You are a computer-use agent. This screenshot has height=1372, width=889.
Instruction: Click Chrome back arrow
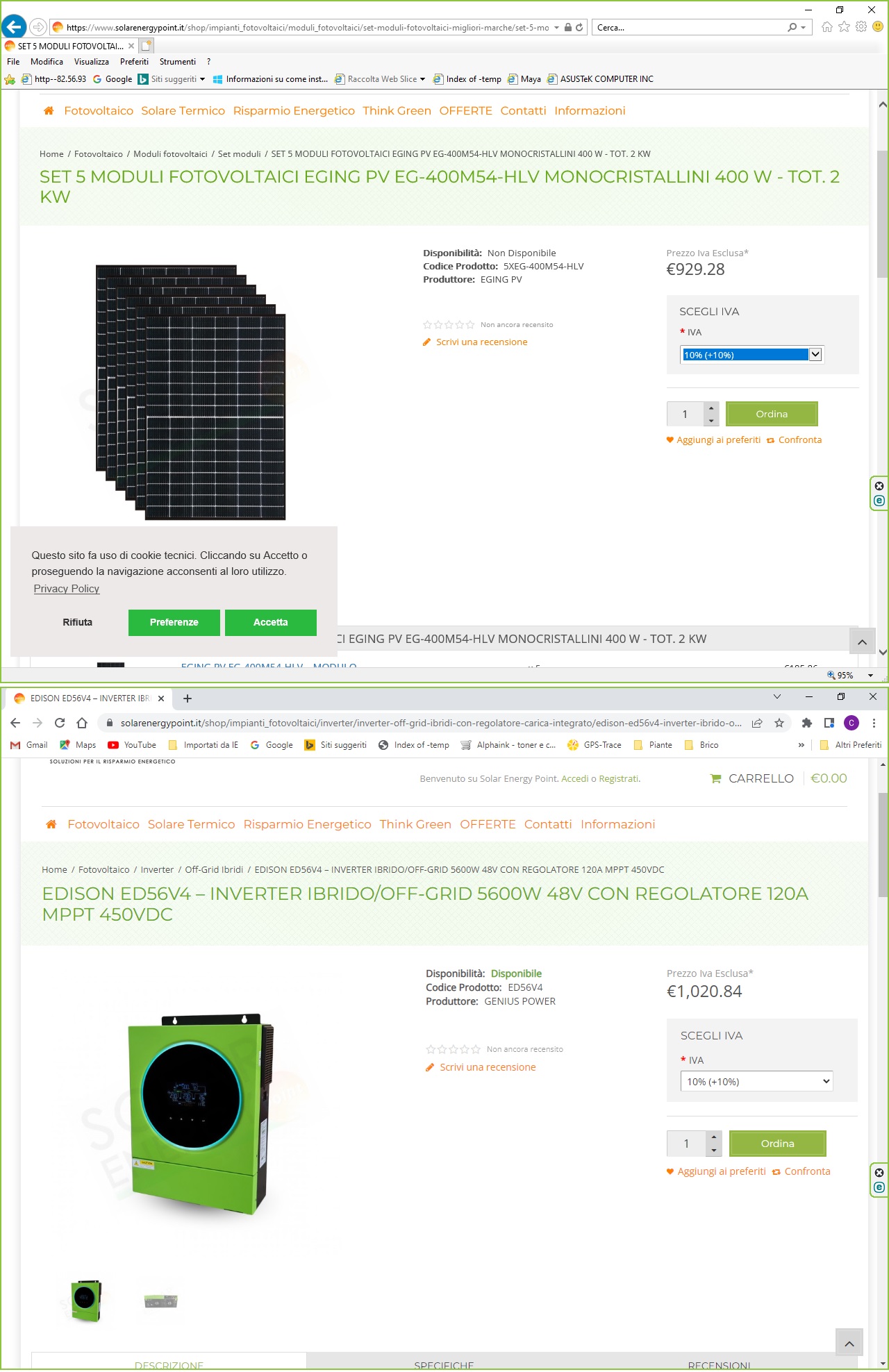coord(15,723)
